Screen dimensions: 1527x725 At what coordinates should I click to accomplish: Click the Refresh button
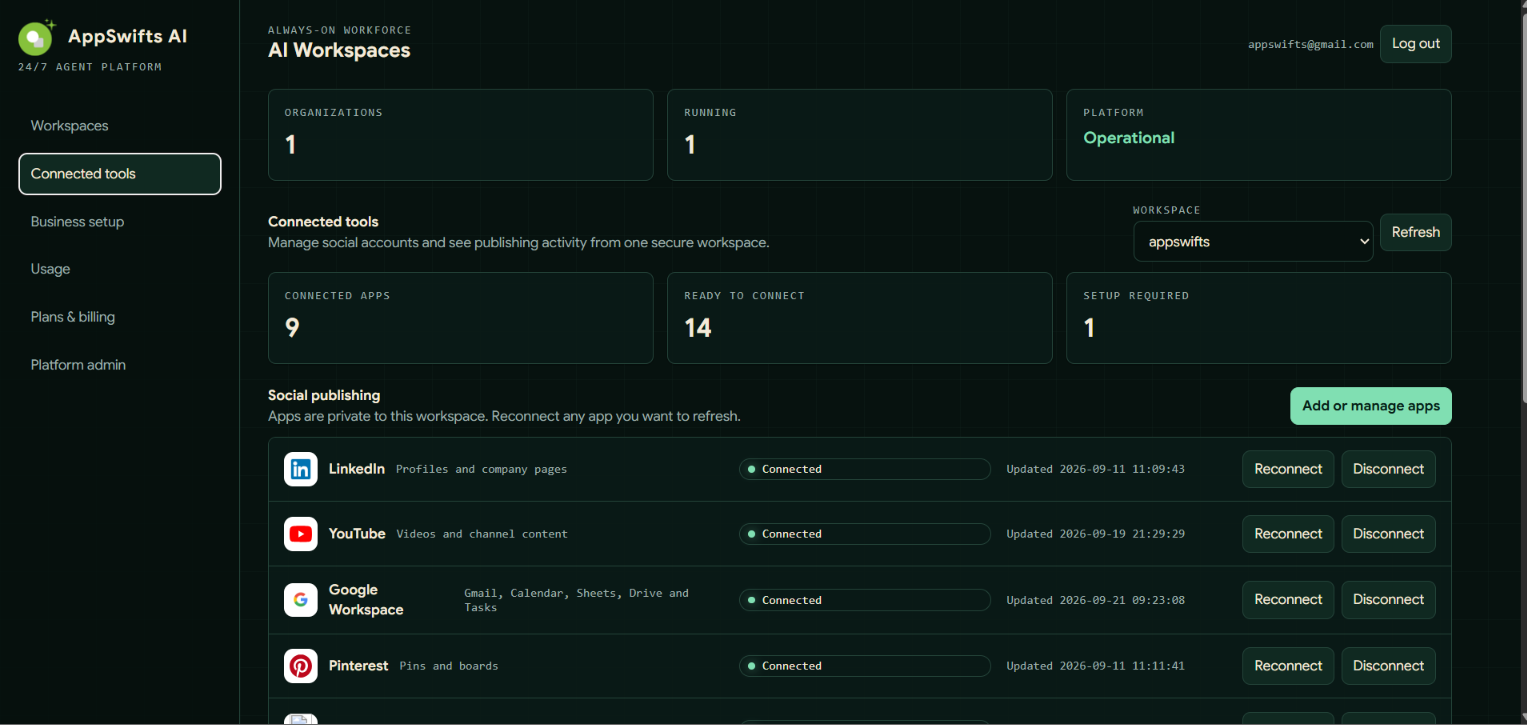click(1416, 232)
